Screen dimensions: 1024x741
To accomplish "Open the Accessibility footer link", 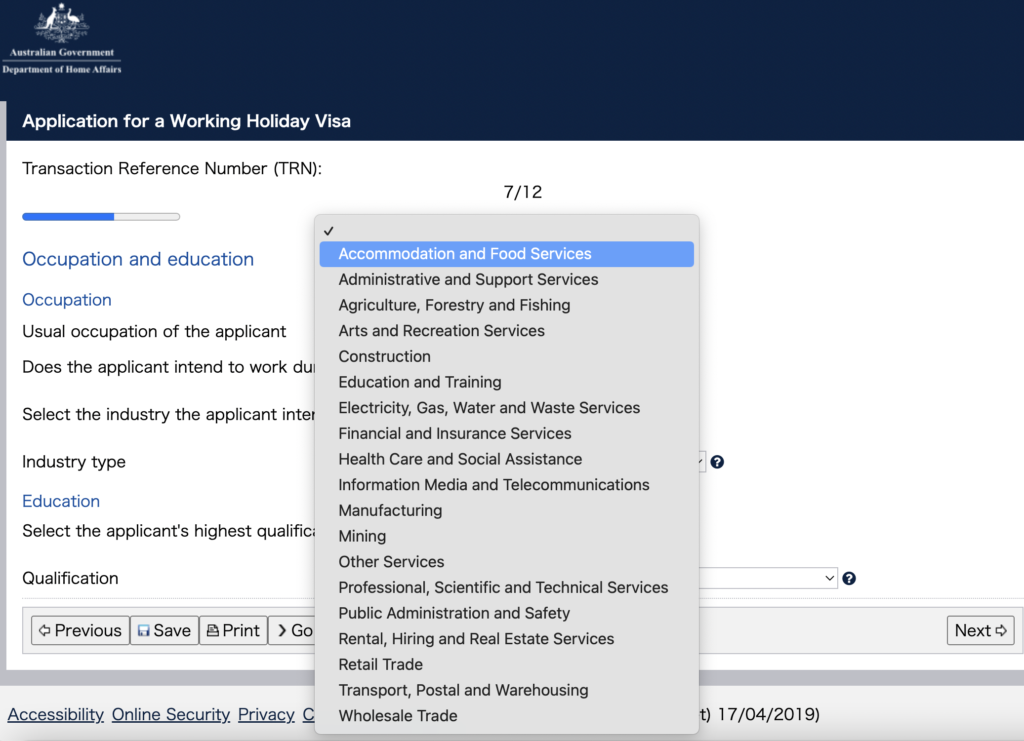I will 55,714.
